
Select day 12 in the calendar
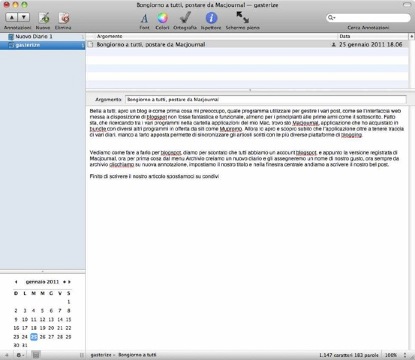[x=42, y=319]
